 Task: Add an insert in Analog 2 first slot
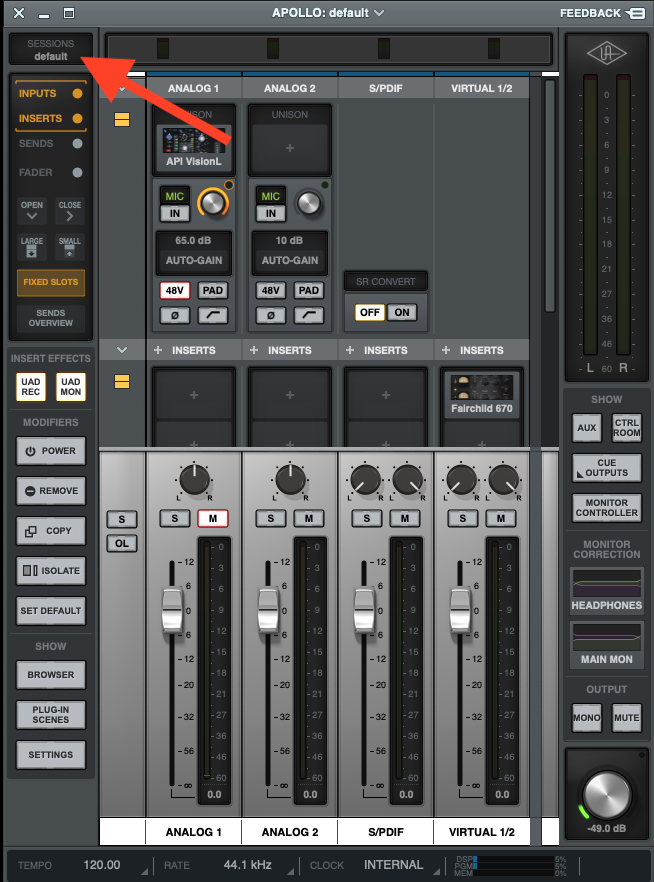290,395
